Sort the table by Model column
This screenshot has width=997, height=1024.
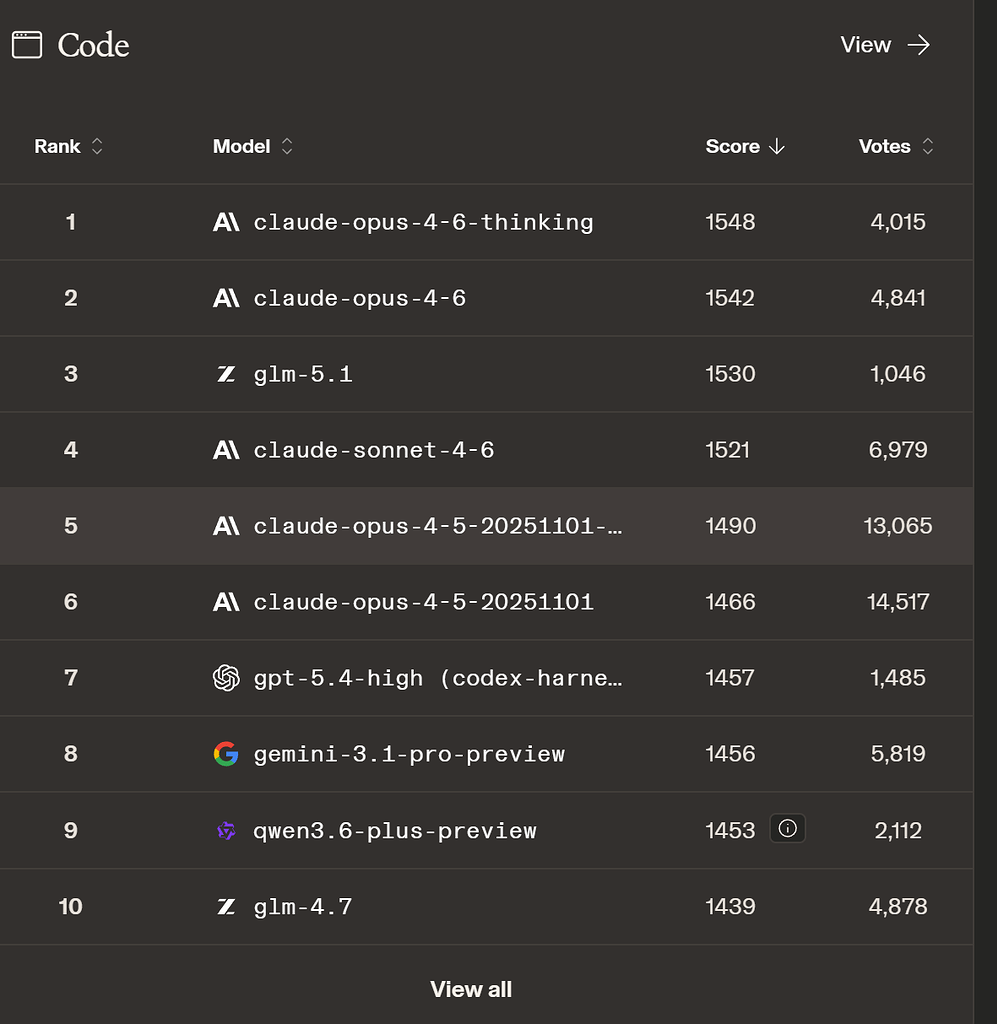pos(253,146)
